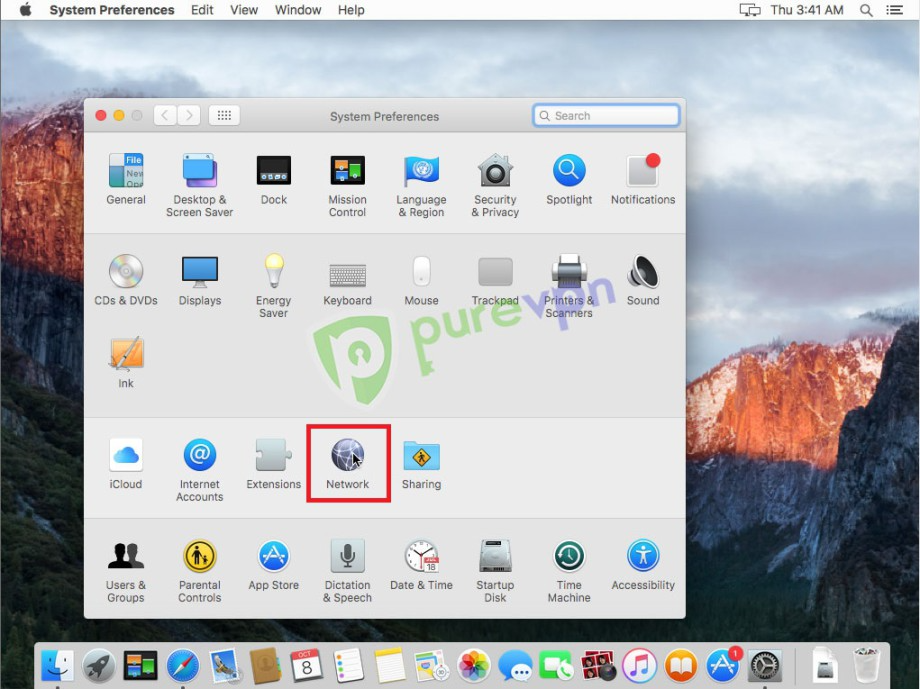The image size is (920, 689).
Task: Open the Window menu
Action: pyautogui.click(x=297, y=10)
